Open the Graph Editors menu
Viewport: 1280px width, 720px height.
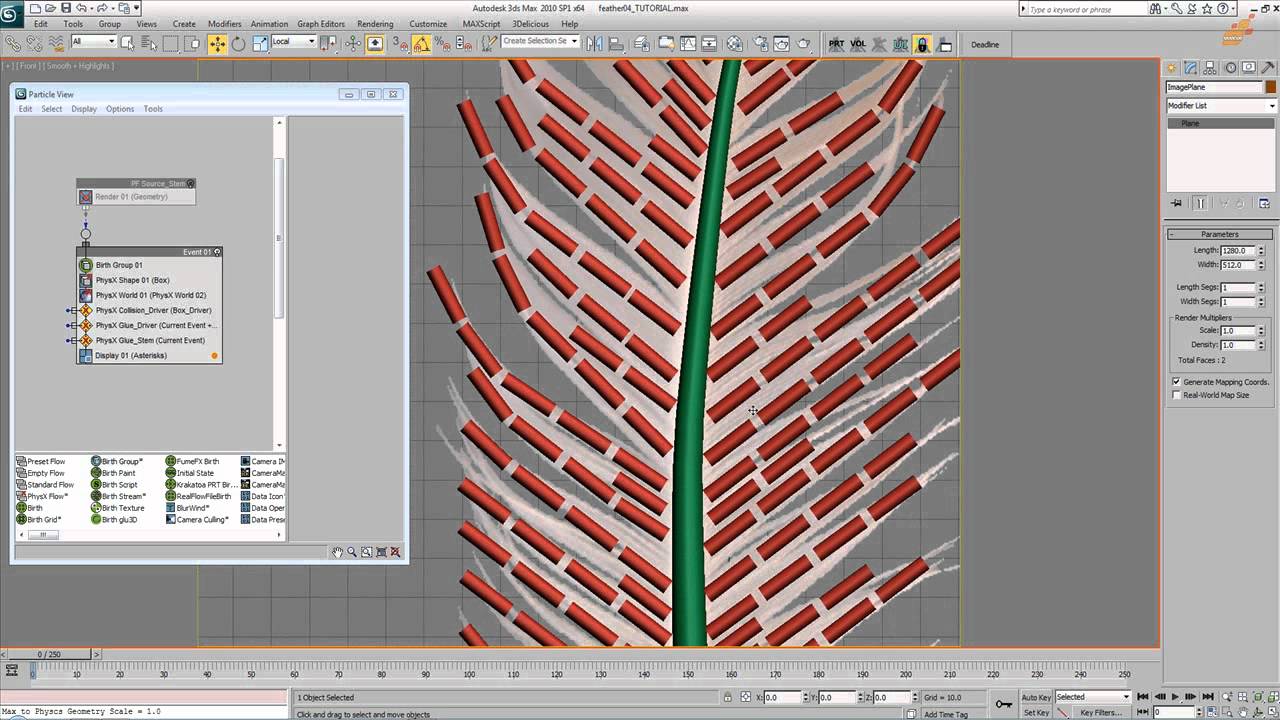click(x=320, y=24)
